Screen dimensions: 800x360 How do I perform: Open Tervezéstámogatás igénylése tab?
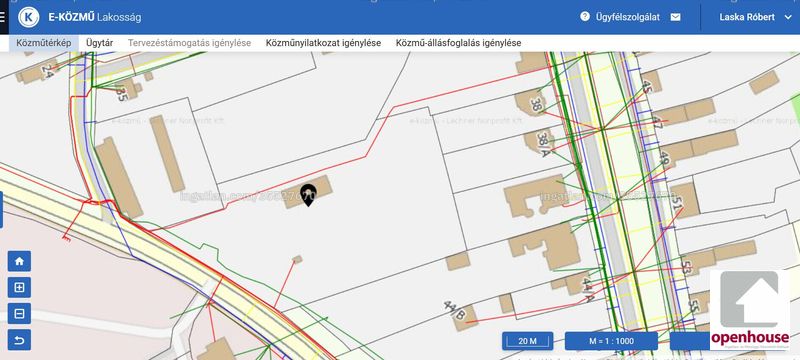[189, 43]
